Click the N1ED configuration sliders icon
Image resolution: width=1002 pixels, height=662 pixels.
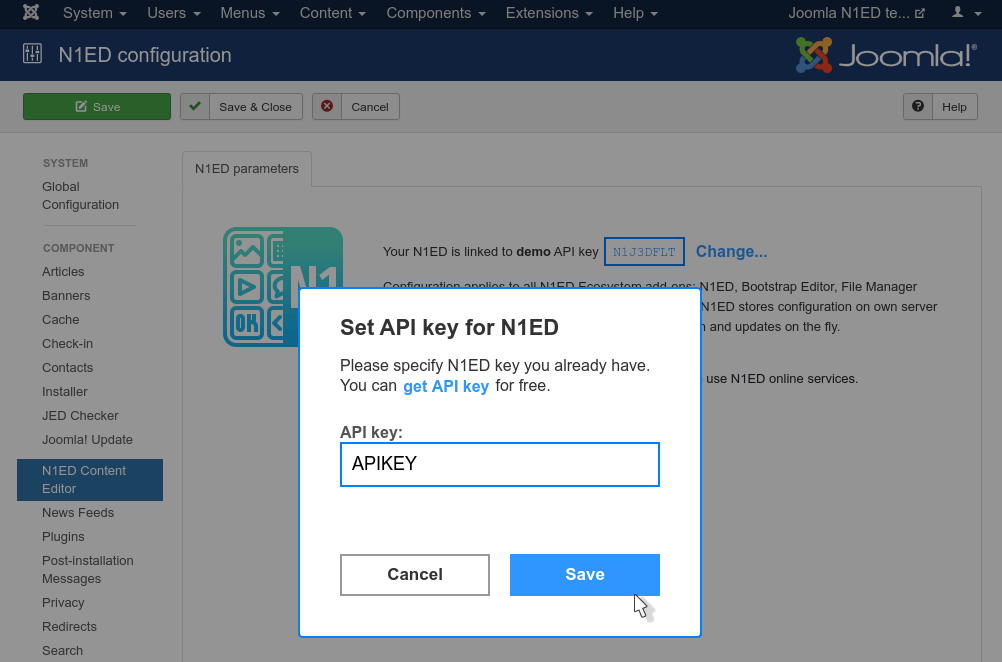pyautogui.click(x=32, y=54)
